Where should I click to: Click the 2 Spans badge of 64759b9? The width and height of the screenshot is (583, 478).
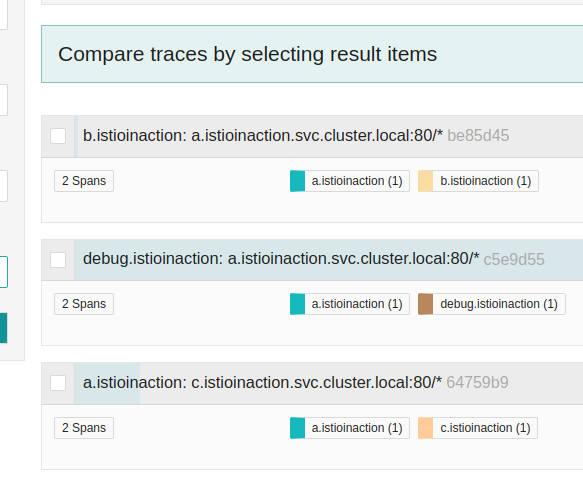coord(84,428)
